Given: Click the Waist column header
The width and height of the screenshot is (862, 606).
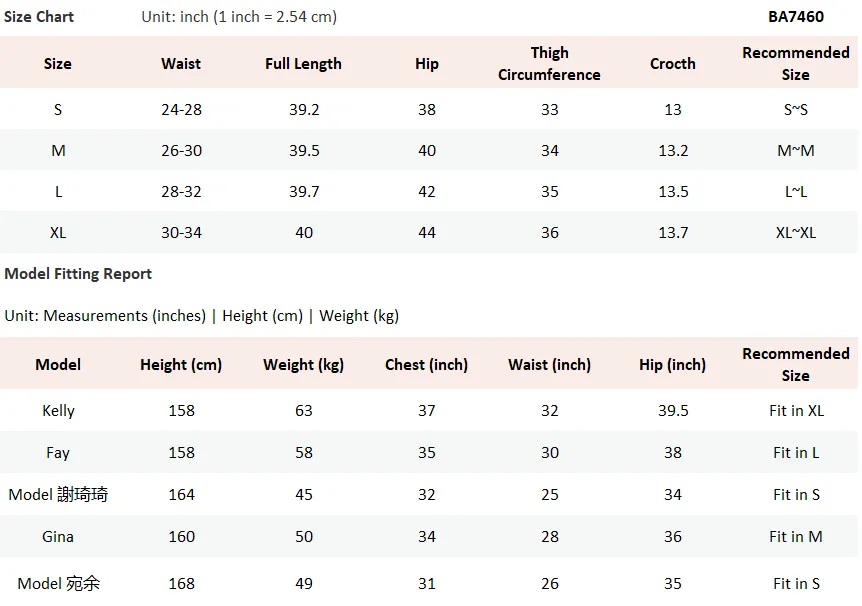Looking at the screenshot, I should click(181, 64).
